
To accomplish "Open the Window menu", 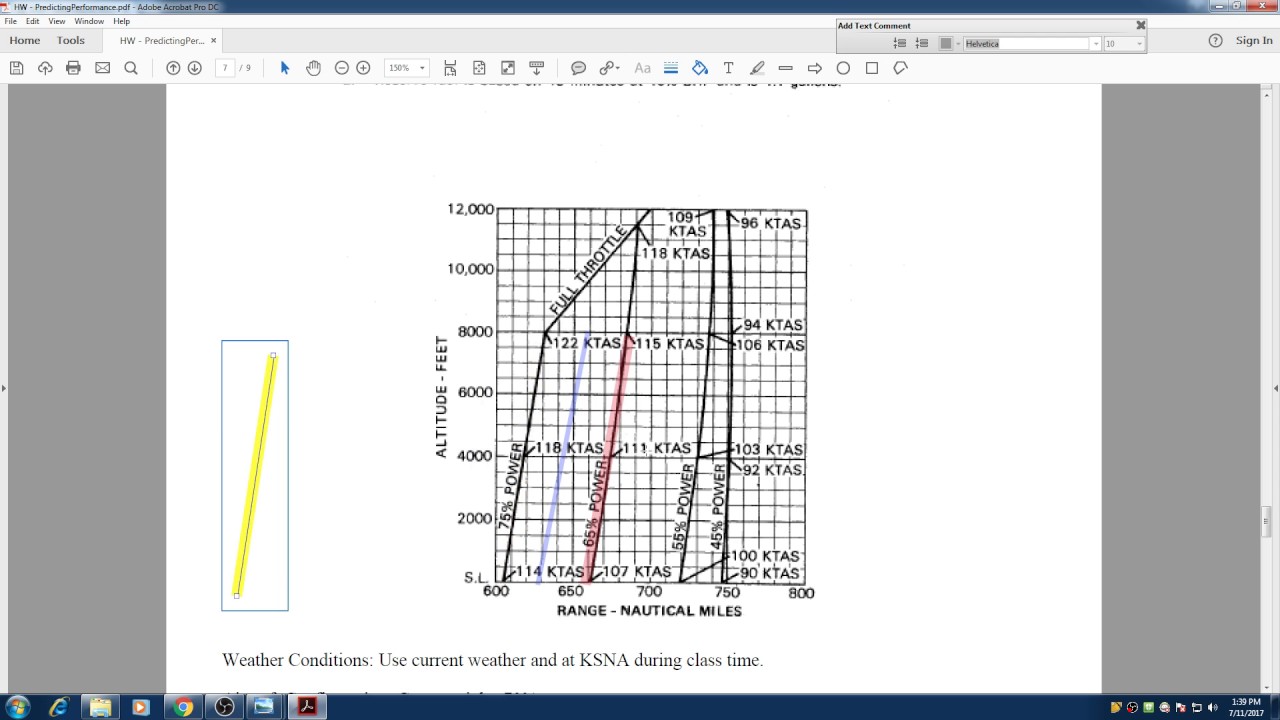I will pyautogui.click(x=89, y=21).
